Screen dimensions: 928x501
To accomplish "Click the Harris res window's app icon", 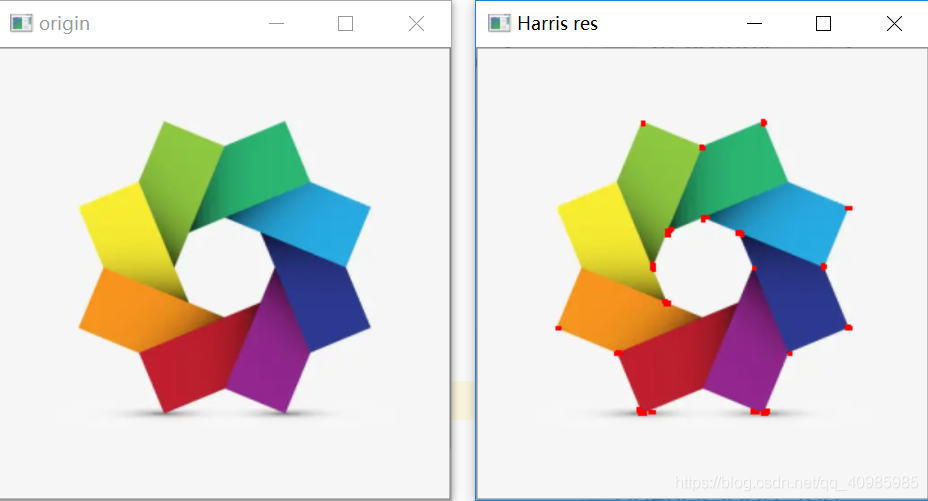I will [x=499, y=23].
